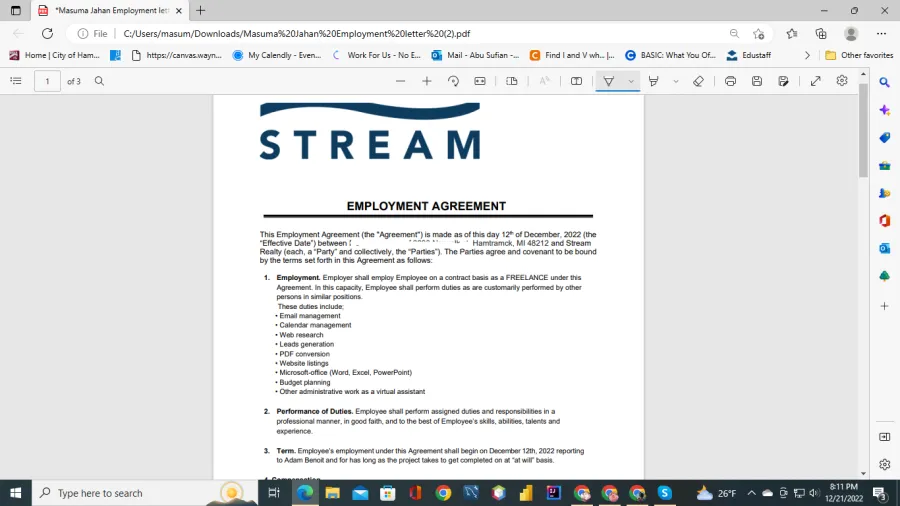Show hidden system tray icons

click(751, 493)
